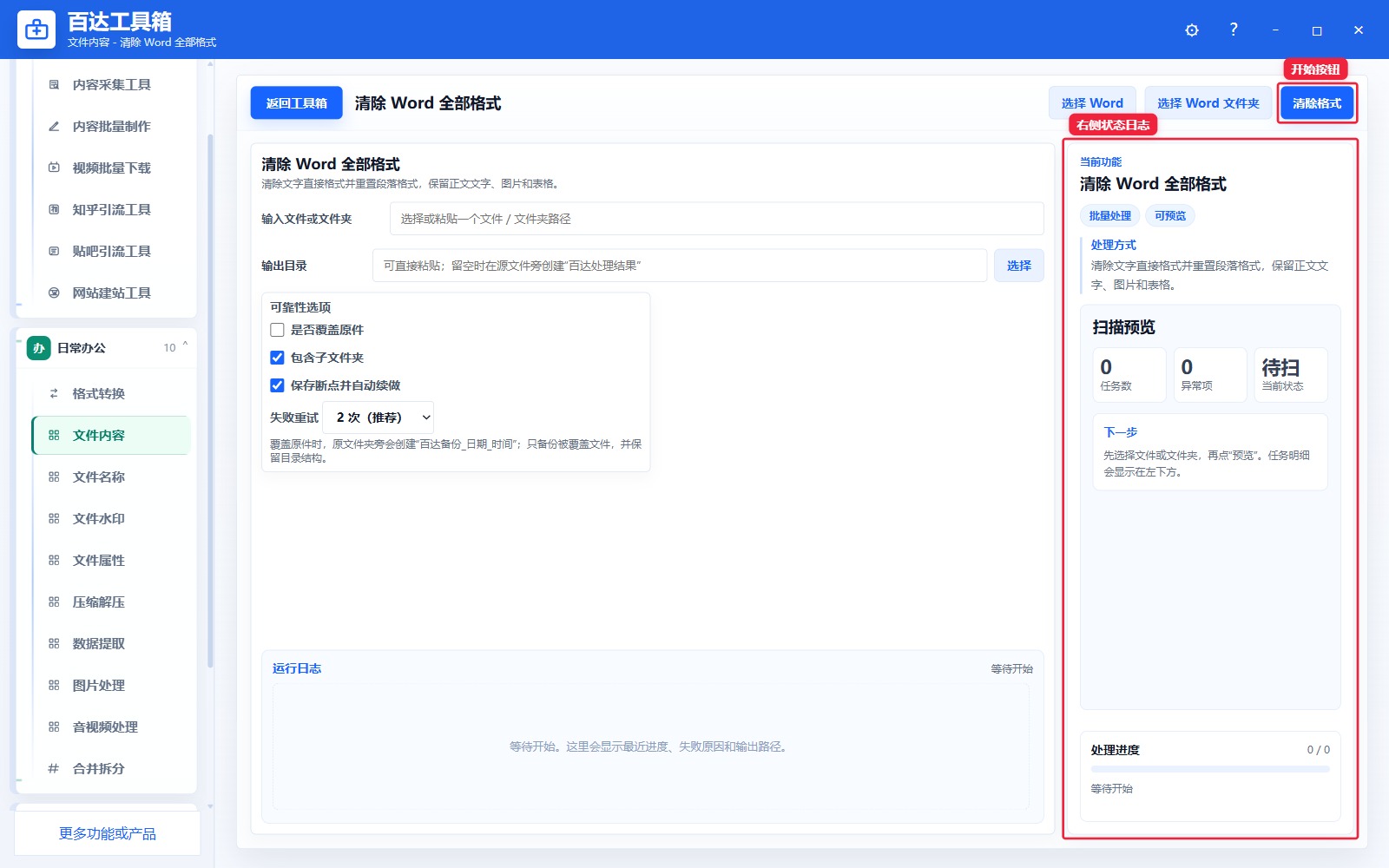Click the 文件属性 grid icon
The width and height of the screenshot is (1389, 868).
(x=54, y=561)
